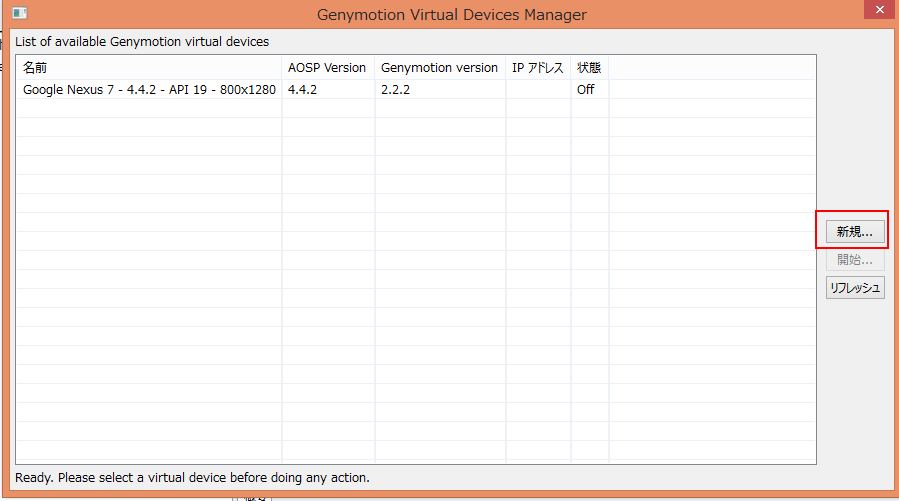This screenshot has height=501, width=899.
Task: Select the 4.4.2 AOSP version cell
Action: pos(328,89)
